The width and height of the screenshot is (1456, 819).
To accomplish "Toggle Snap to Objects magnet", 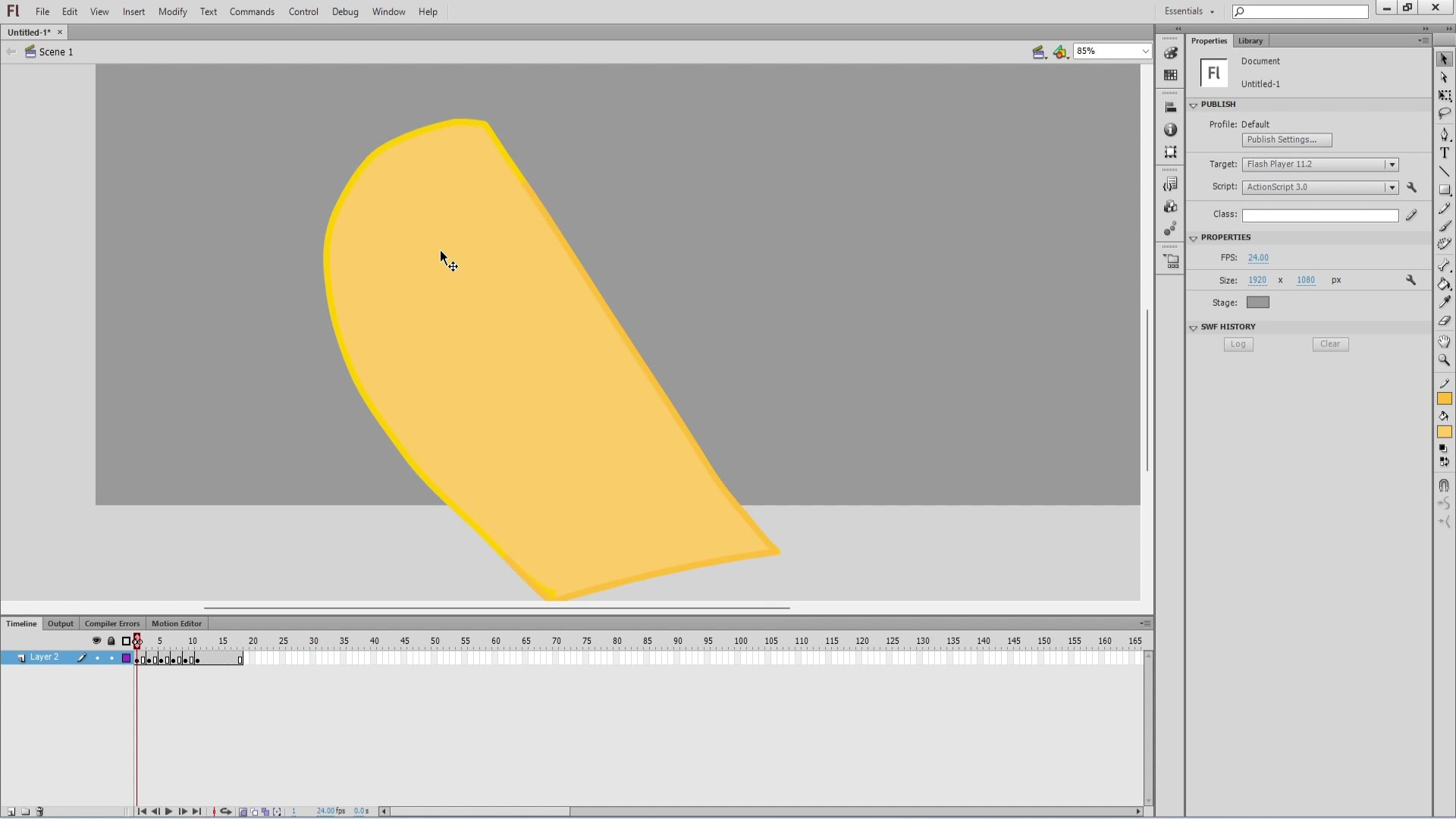I will 1444,485.
